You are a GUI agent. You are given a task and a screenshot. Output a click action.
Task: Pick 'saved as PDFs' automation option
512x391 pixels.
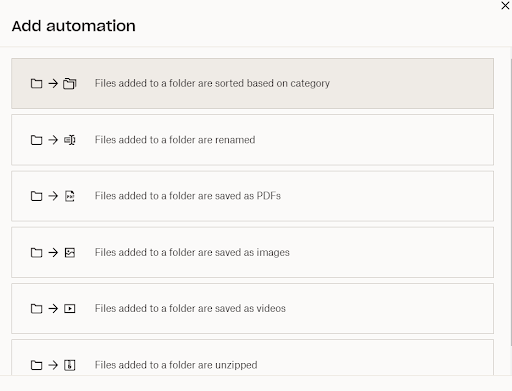click(252, 196)
